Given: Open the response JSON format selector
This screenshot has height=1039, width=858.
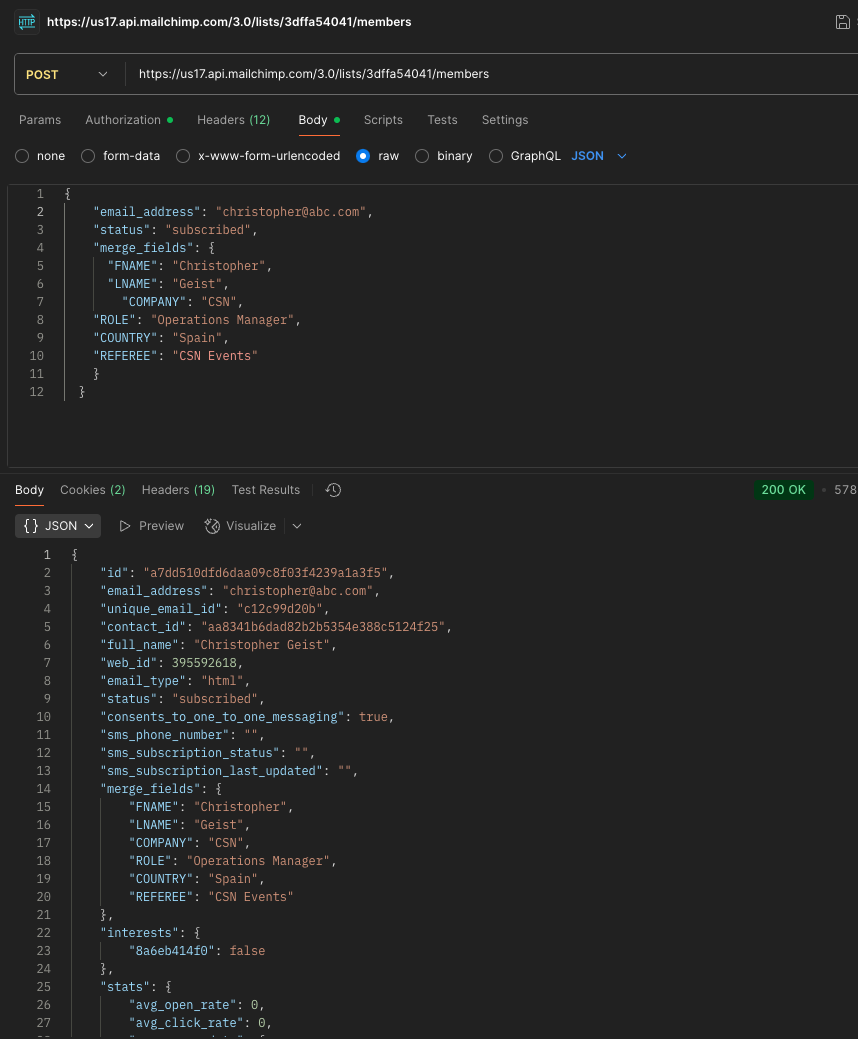Looking at the screenshot, I should click(x=58, y=526).
